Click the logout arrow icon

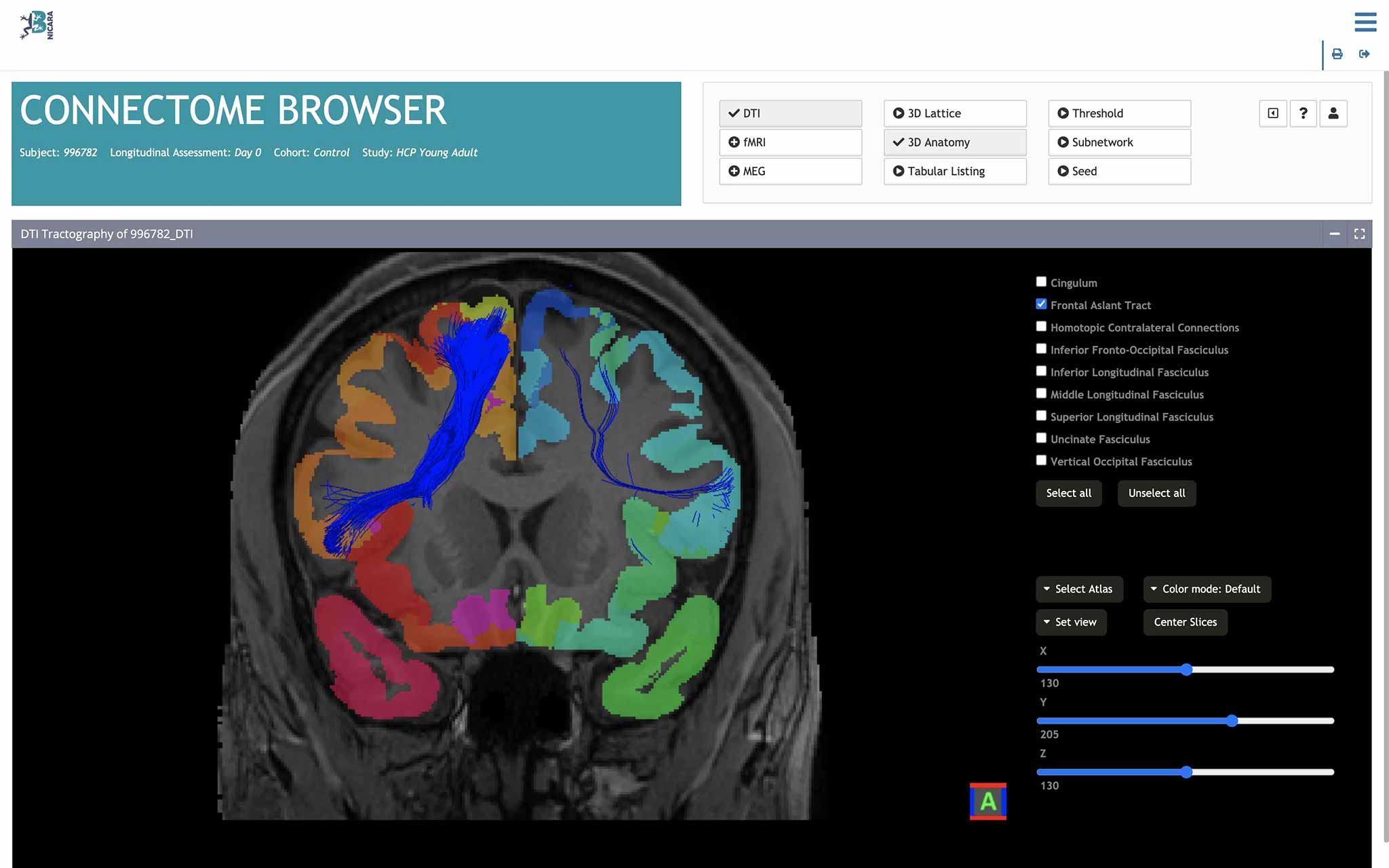[1364, 54]
